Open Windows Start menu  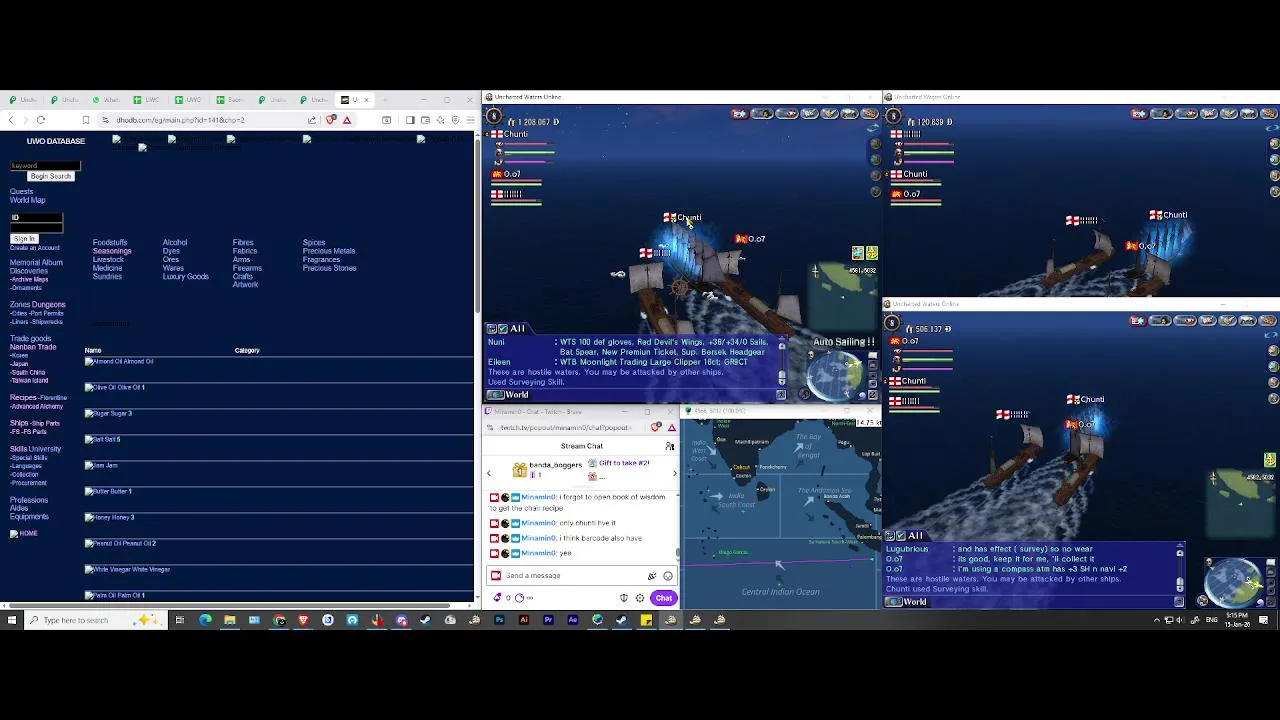[x=11, y=620]
